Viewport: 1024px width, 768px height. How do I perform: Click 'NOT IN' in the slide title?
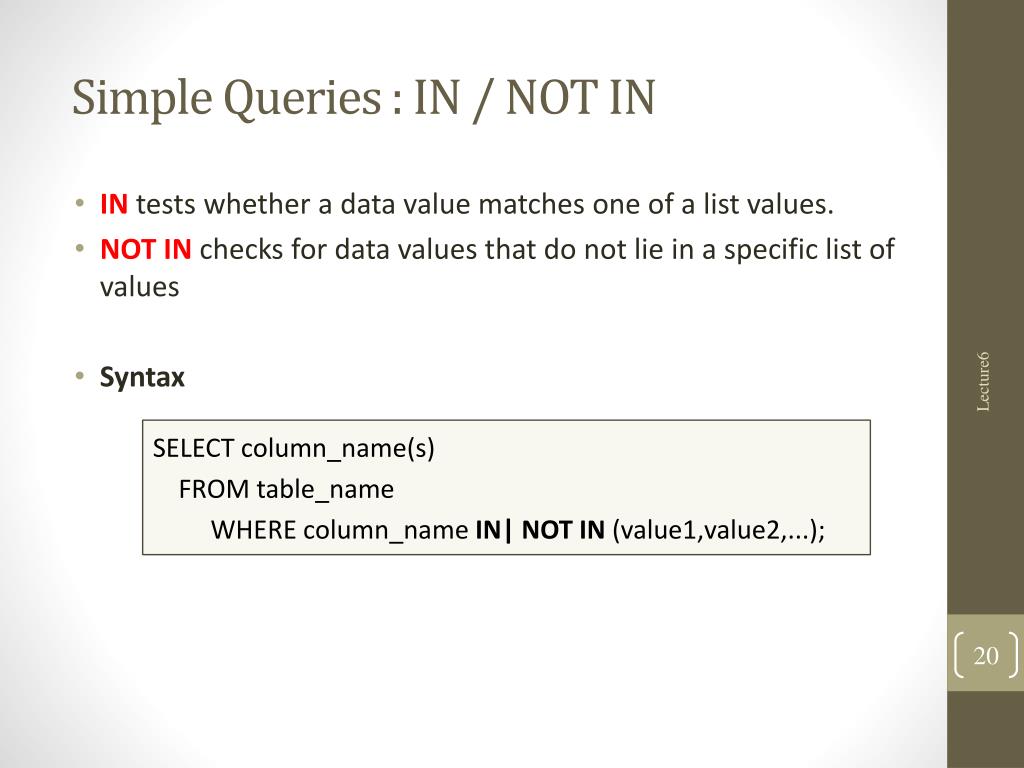pyautogui.click(x=581, y=99)
